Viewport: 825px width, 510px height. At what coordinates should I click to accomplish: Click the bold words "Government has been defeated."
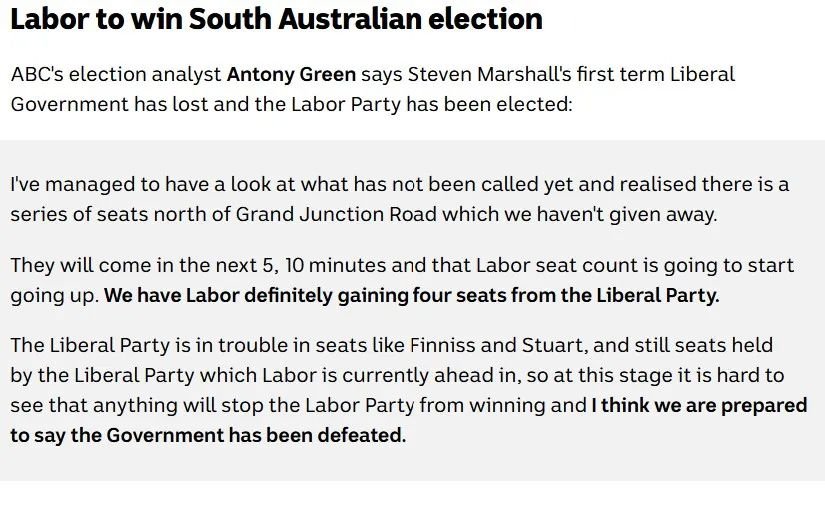click(x=256, y=435)
